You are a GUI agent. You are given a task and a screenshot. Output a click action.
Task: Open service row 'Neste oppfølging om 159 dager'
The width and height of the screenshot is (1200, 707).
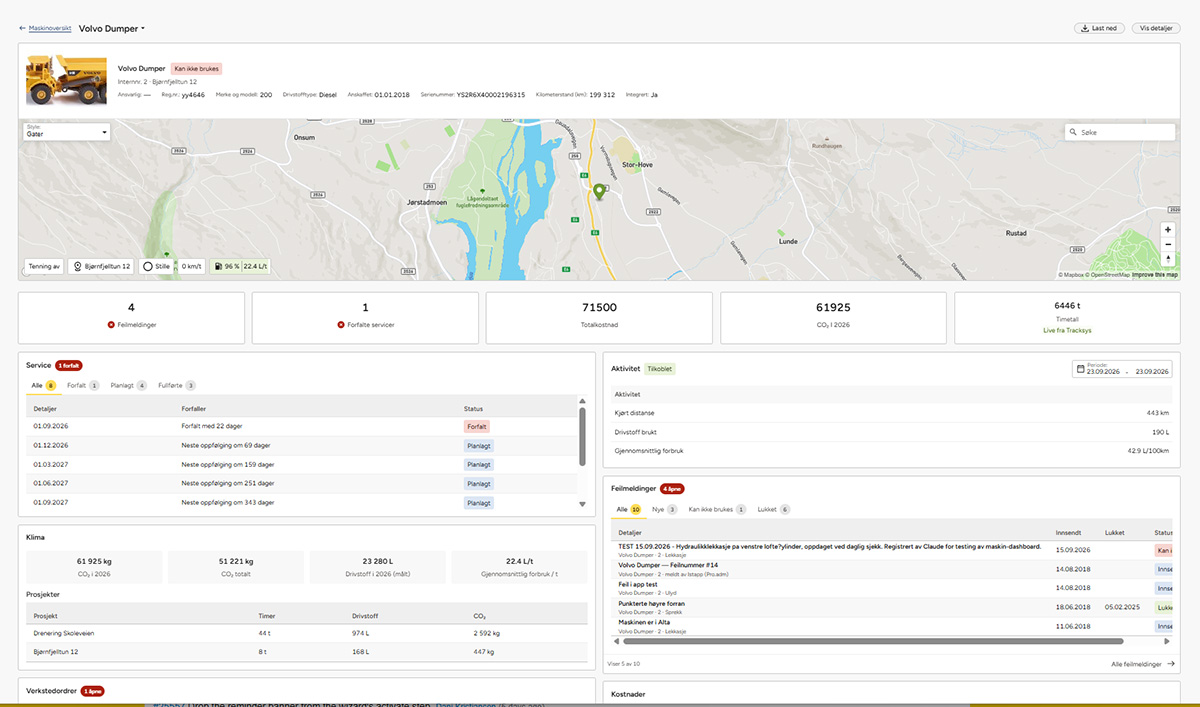[x=301, y=464]
